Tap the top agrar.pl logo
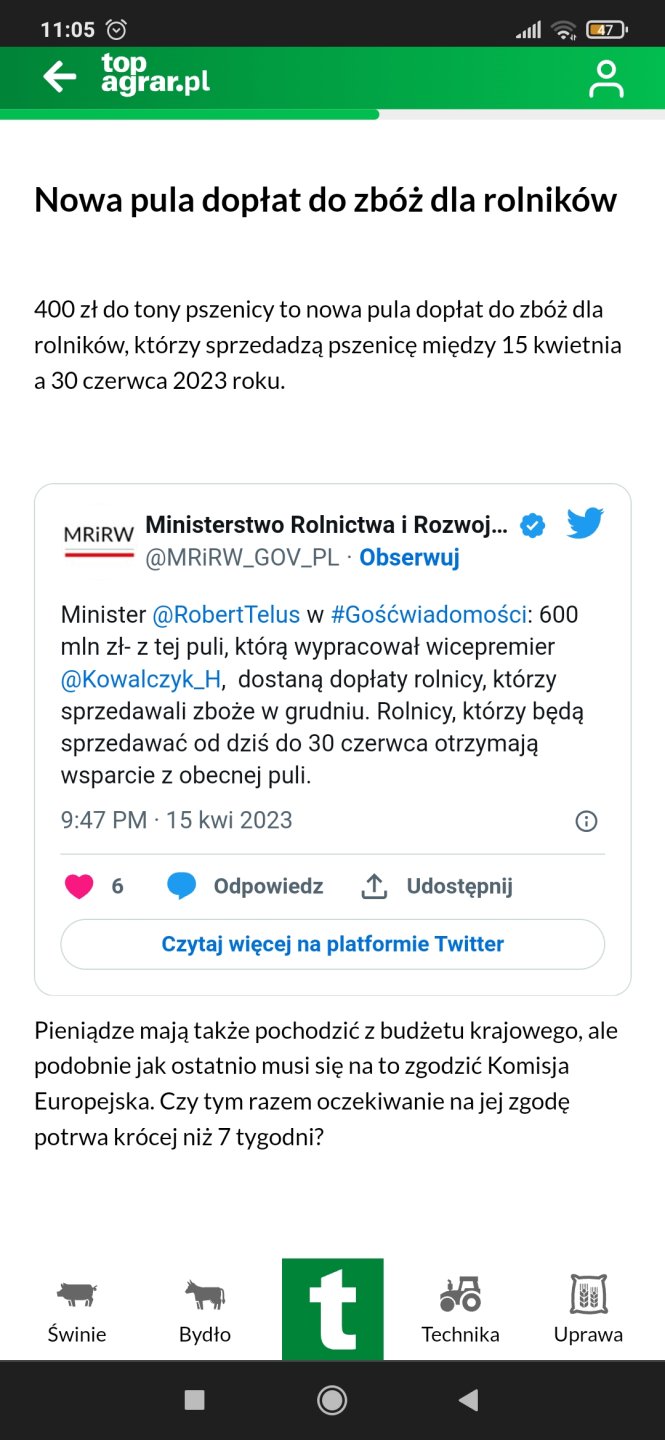This screenshot has width=665, height=1440. 155,75
